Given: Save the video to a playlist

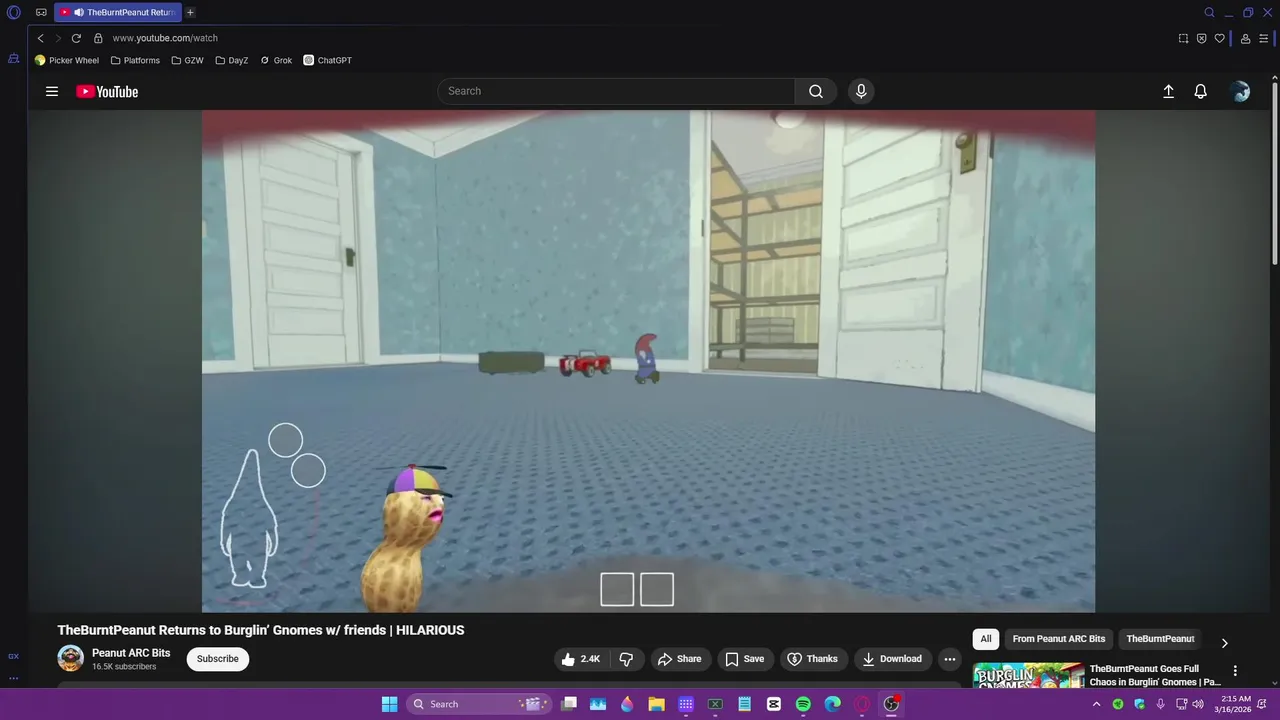Looking at the screenshot, I should pos(745,659).
